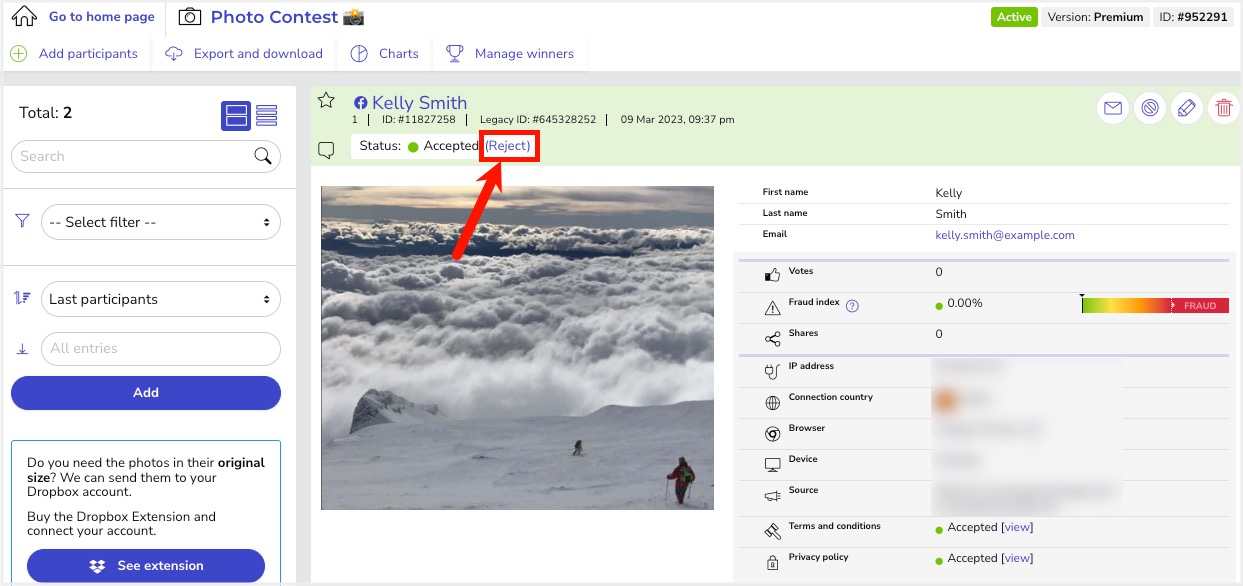Click the Legacy ID: #645328252 text
The image size is (1243, 586).
pos(538,120)
